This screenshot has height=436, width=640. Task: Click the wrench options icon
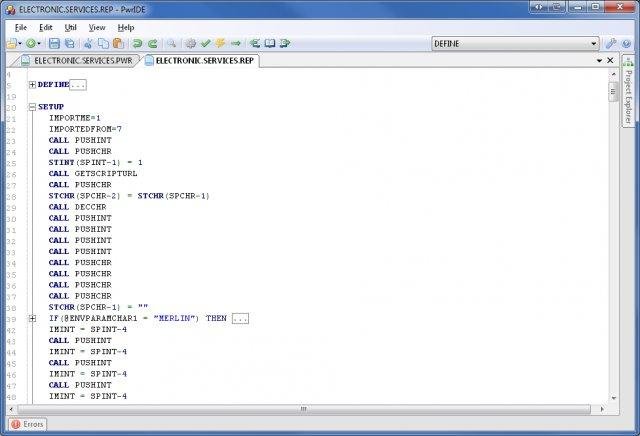611,43
